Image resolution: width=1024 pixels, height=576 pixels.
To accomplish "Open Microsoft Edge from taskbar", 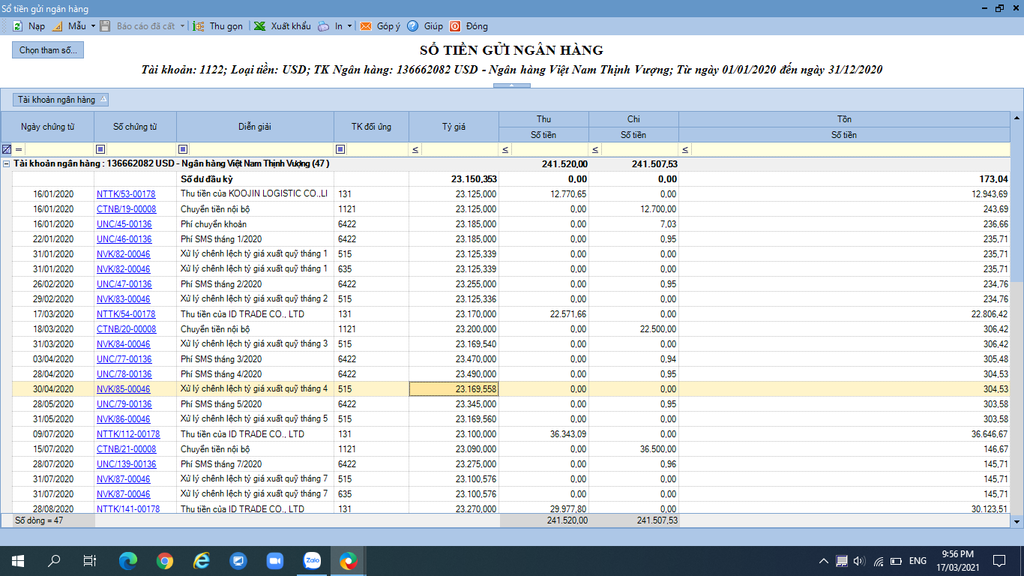I will click(x=128, y=561).
